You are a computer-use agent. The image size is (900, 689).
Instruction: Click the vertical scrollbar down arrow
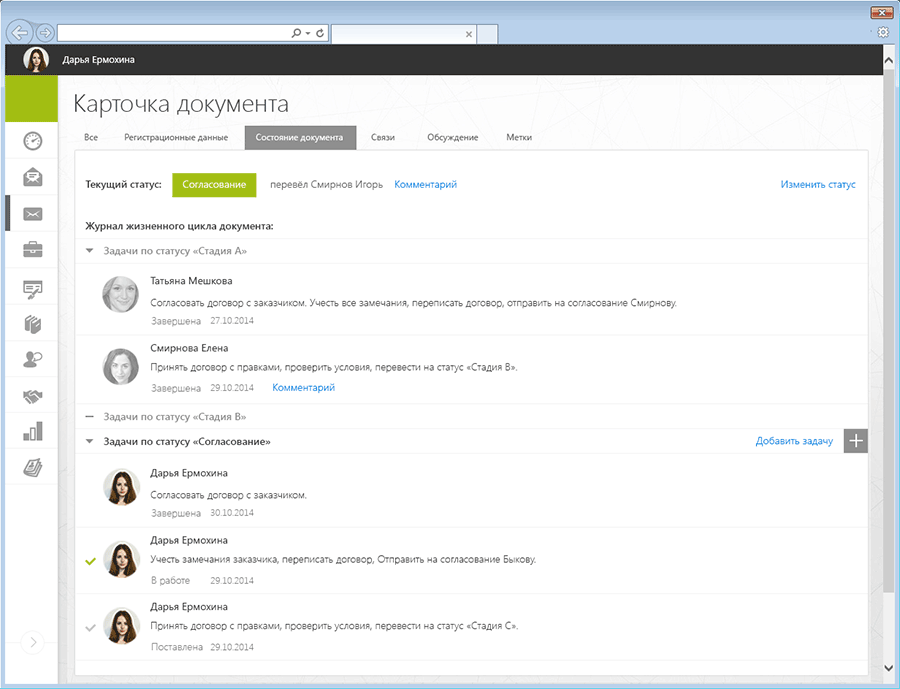889,668
